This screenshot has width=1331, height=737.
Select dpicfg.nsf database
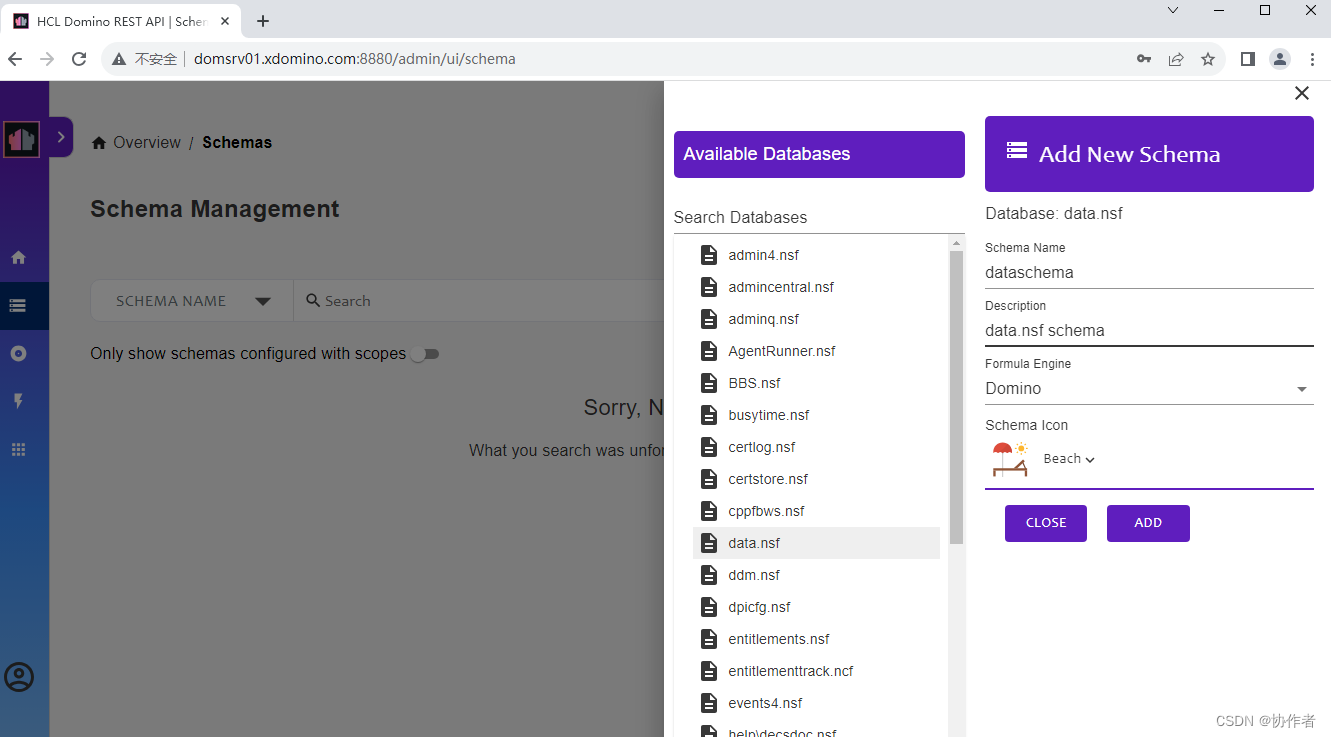click(x=816, y=607)
